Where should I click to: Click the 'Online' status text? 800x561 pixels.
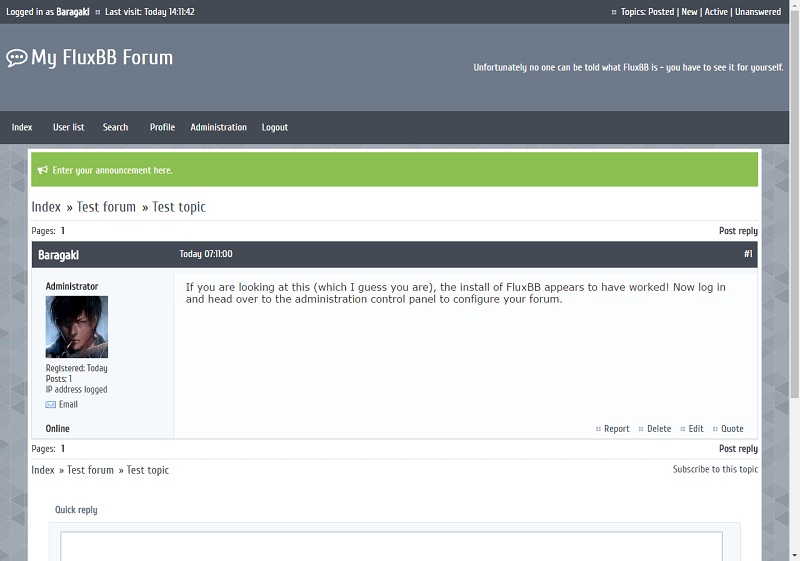coord(58,428)
